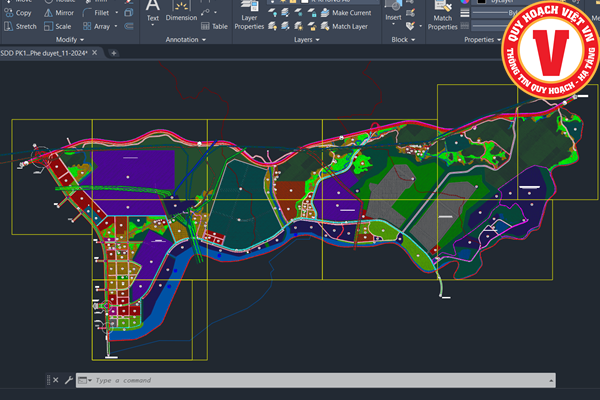
Task: Click the Isolate layer icon
Action: (x=285, y=13)
